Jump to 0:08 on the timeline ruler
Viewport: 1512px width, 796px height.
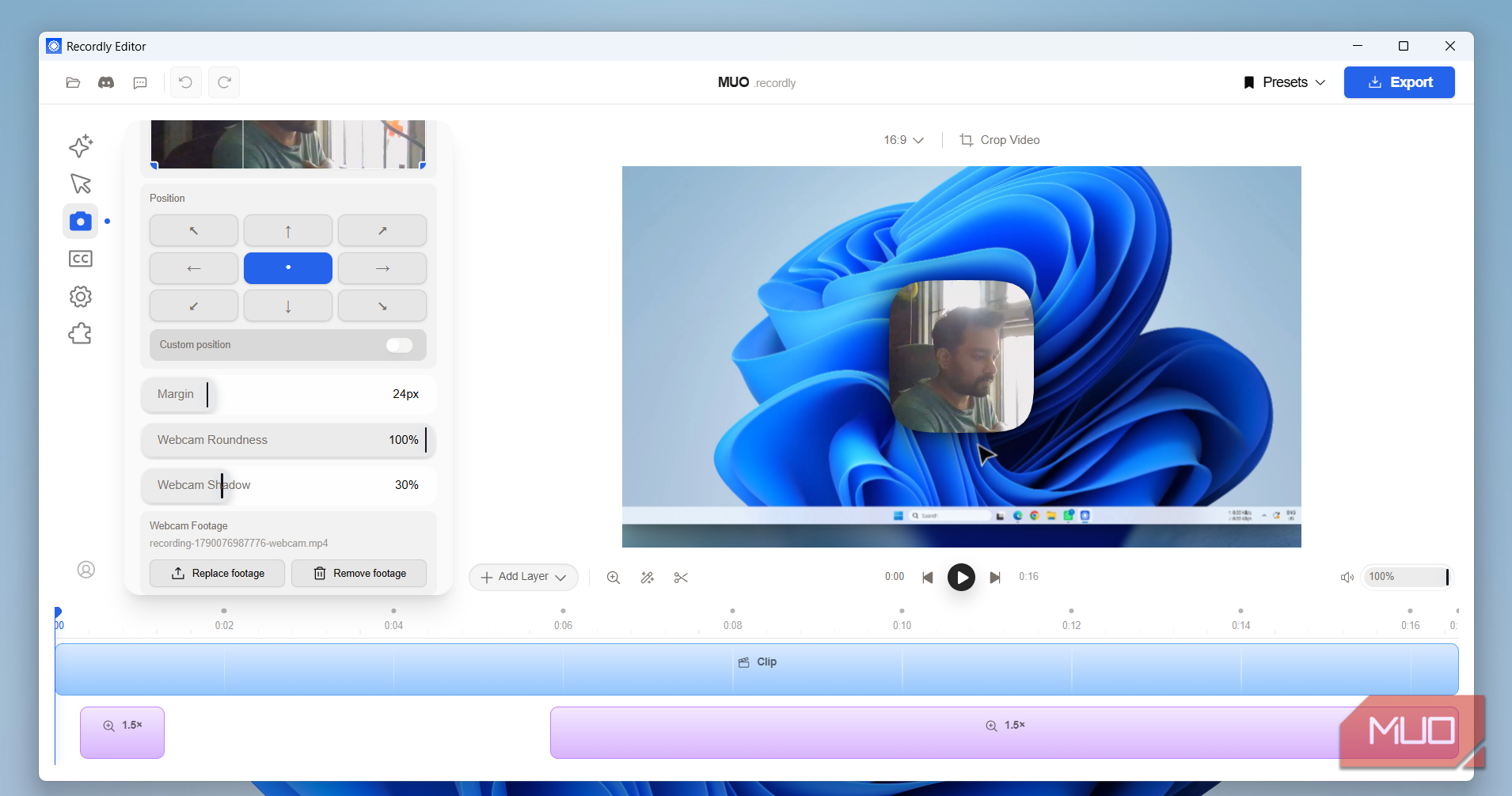pyautogui.click(x=732, y=625)
